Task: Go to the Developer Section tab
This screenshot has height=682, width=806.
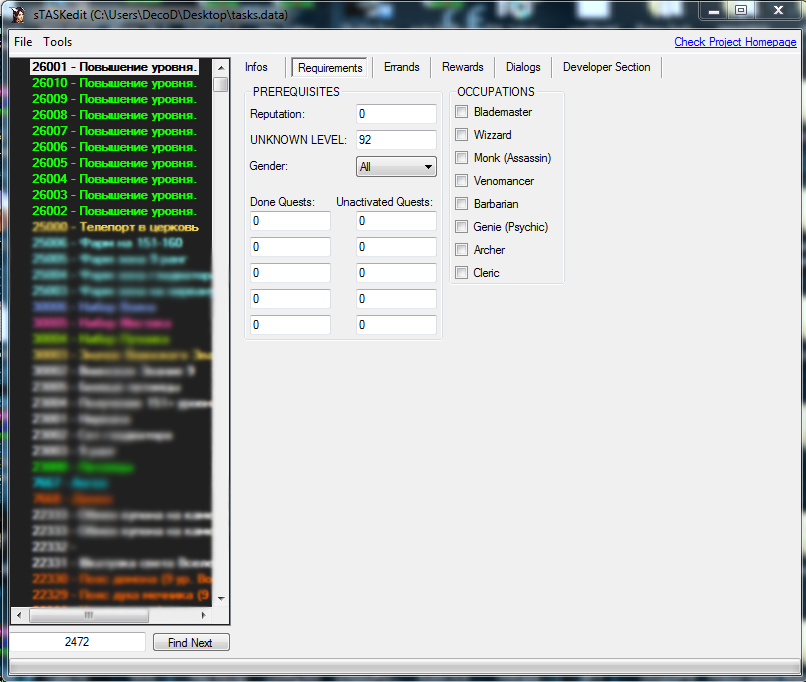Action: pos(606,67)
